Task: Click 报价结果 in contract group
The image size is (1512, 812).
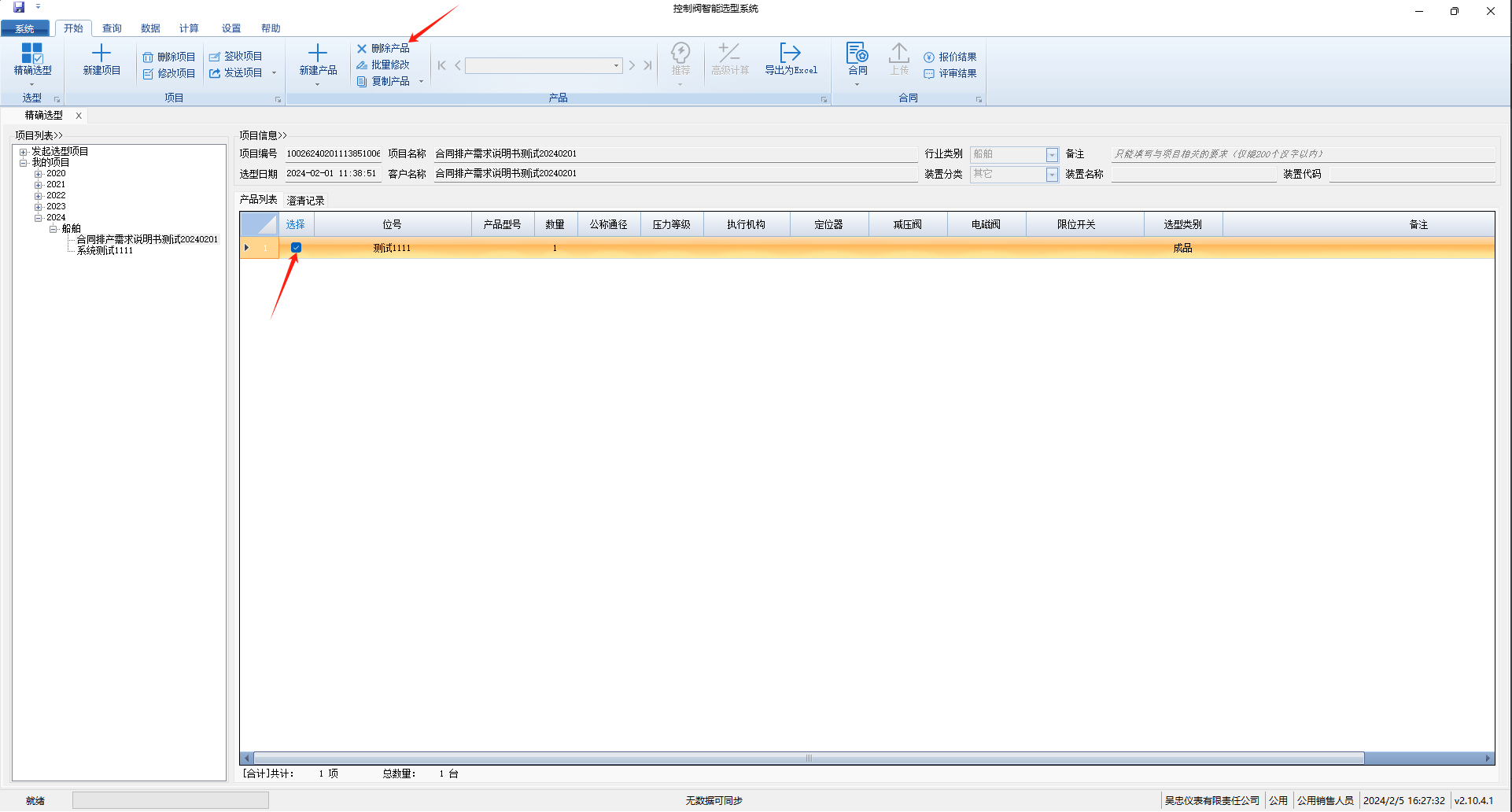Action: [950, 57]
